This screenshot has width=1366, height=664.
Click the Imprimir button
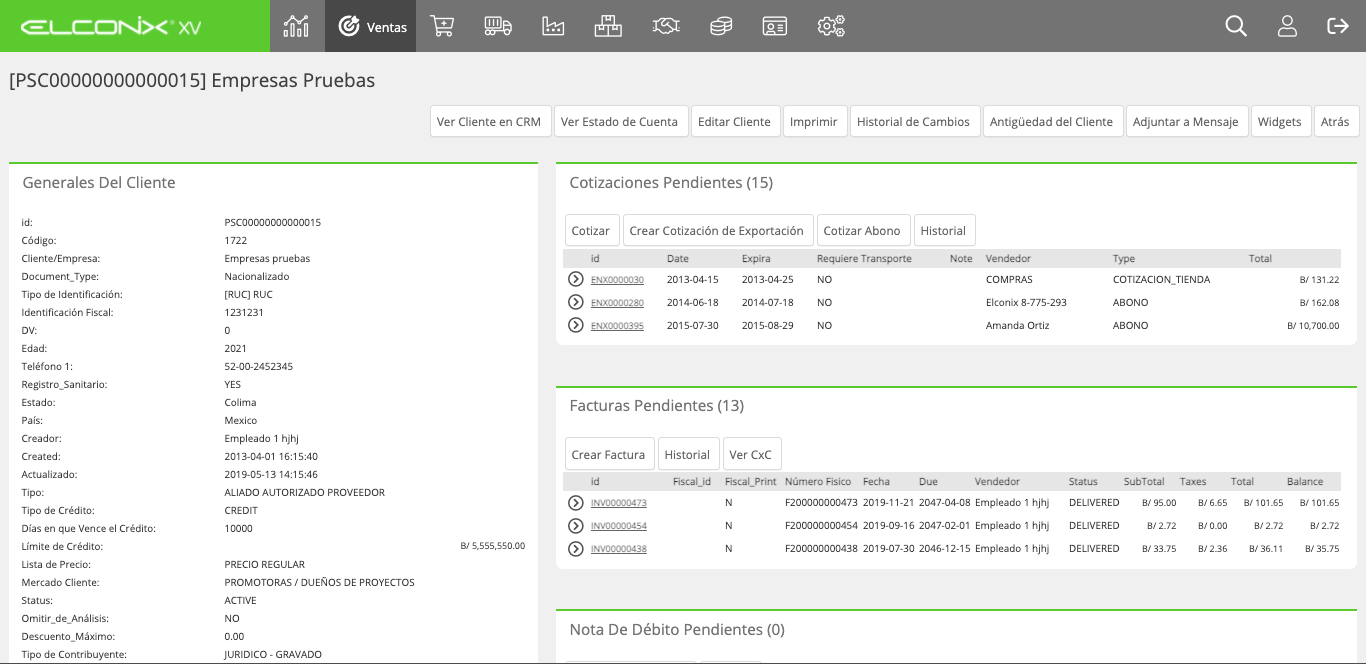pyautogui.click(x=814, y=121)
